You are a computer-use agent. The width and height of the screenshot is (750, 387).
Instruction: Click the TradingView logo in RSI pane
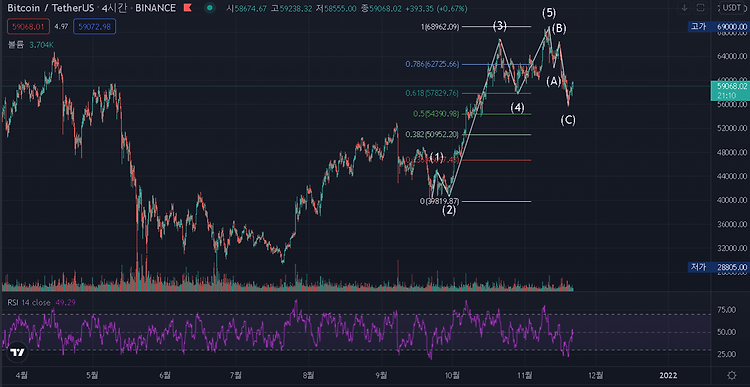point(18,353)
